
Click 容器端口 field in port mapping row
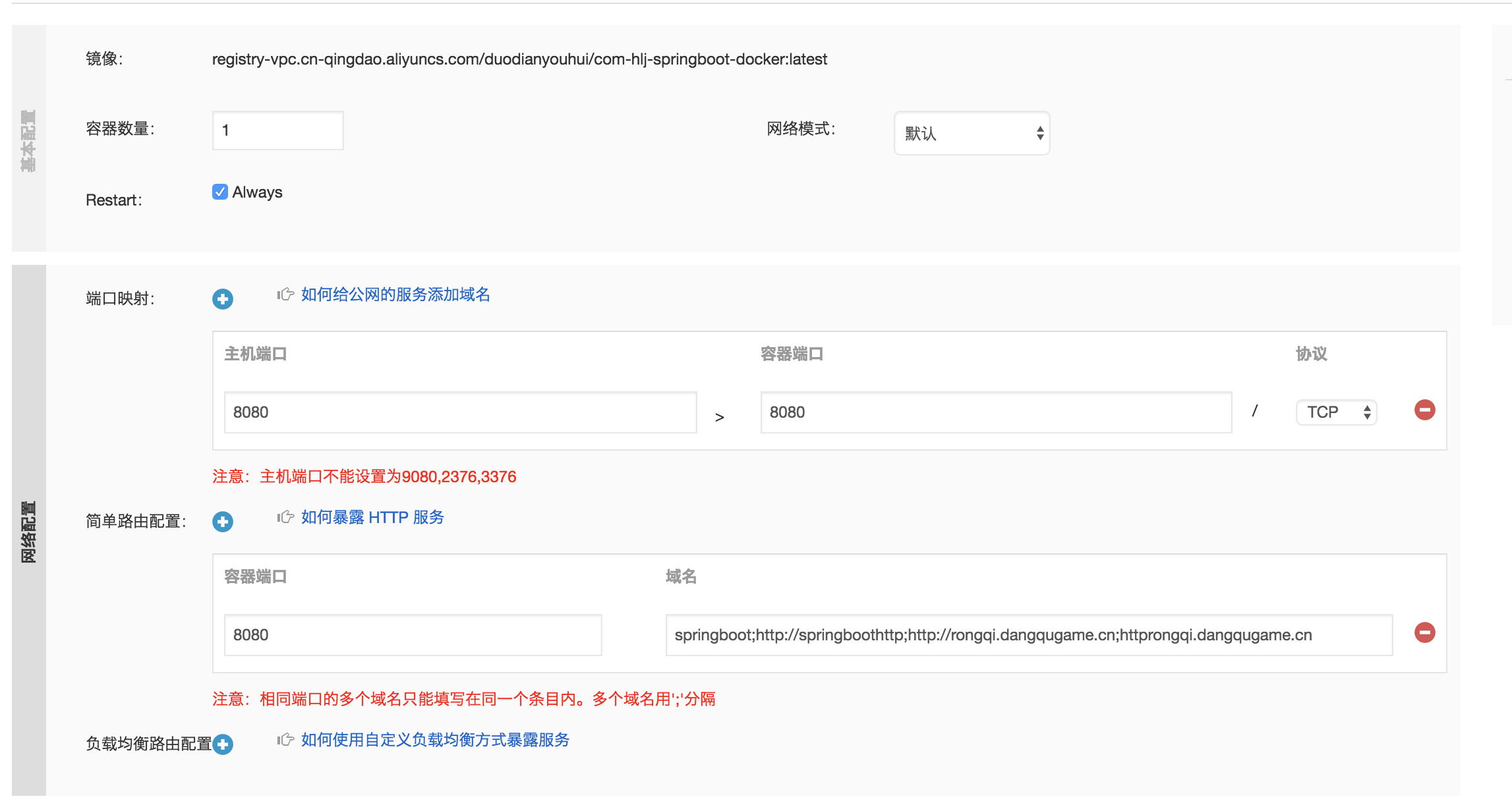pos(995,412)
